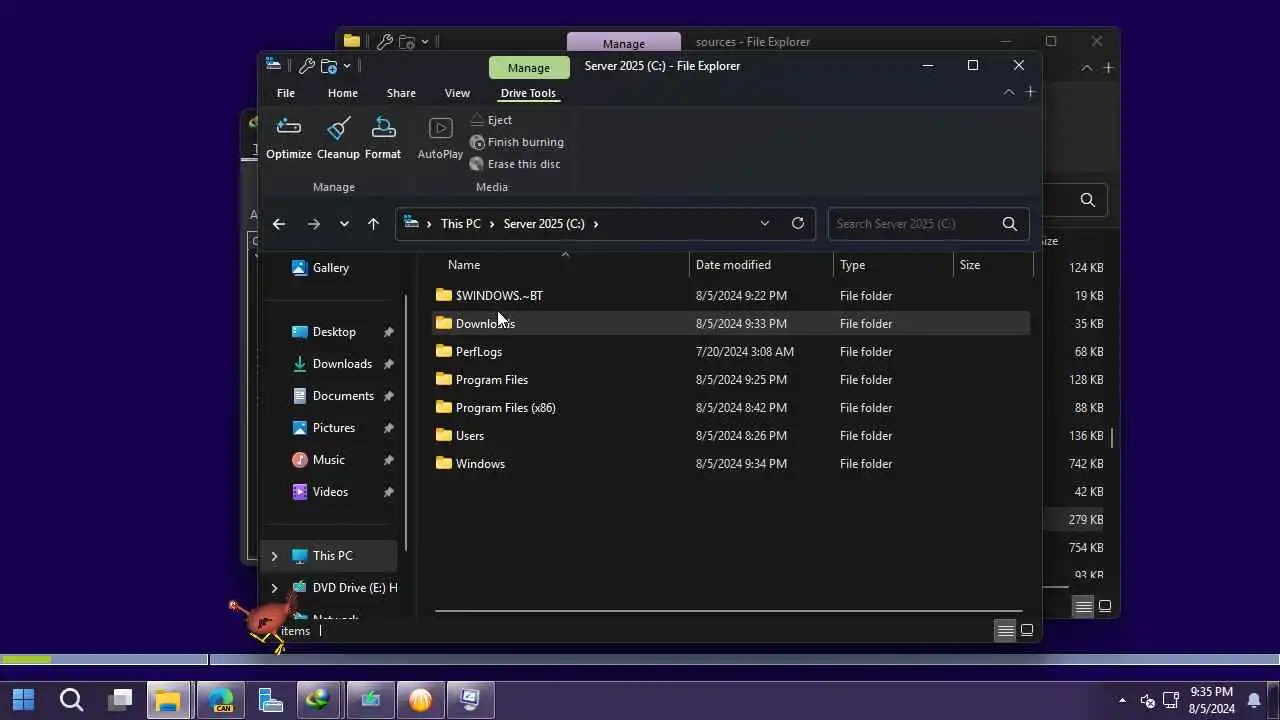Open the notification bell in tray

1254,700
